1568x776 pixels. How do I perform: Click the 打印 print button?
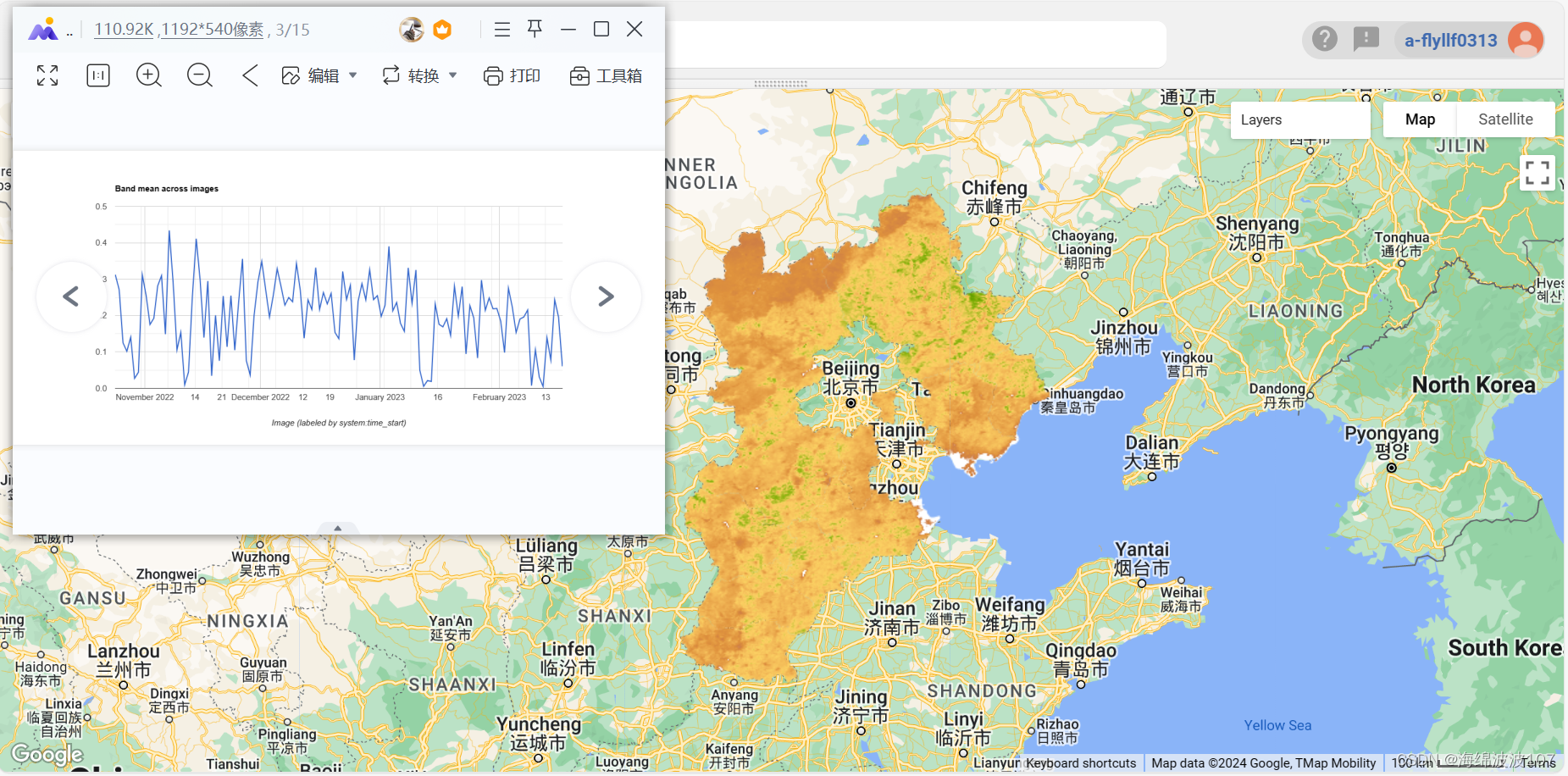pos(512,75)
